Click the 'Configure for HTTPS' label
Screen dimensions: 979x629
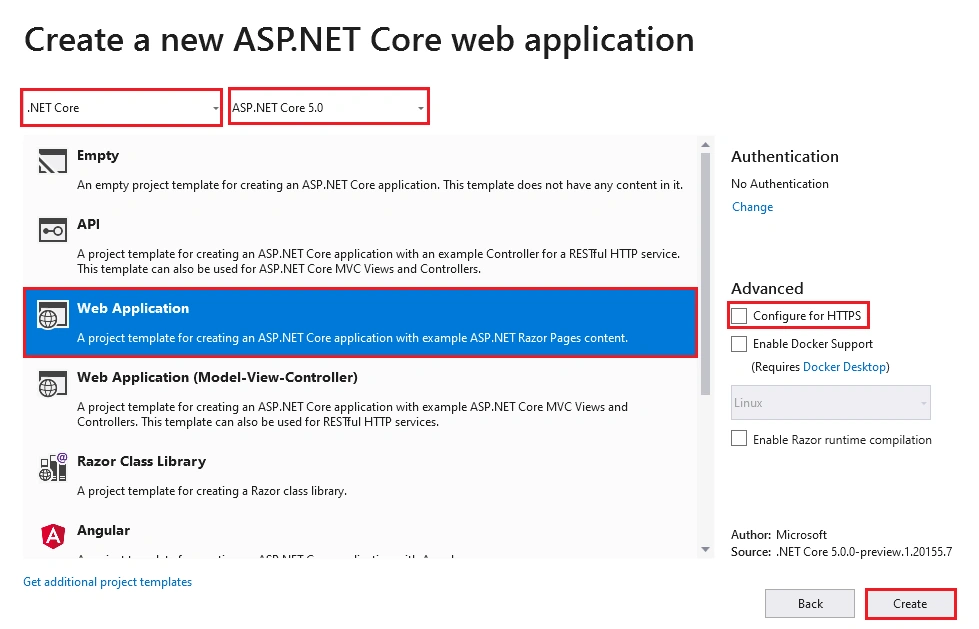pos(807,315)
